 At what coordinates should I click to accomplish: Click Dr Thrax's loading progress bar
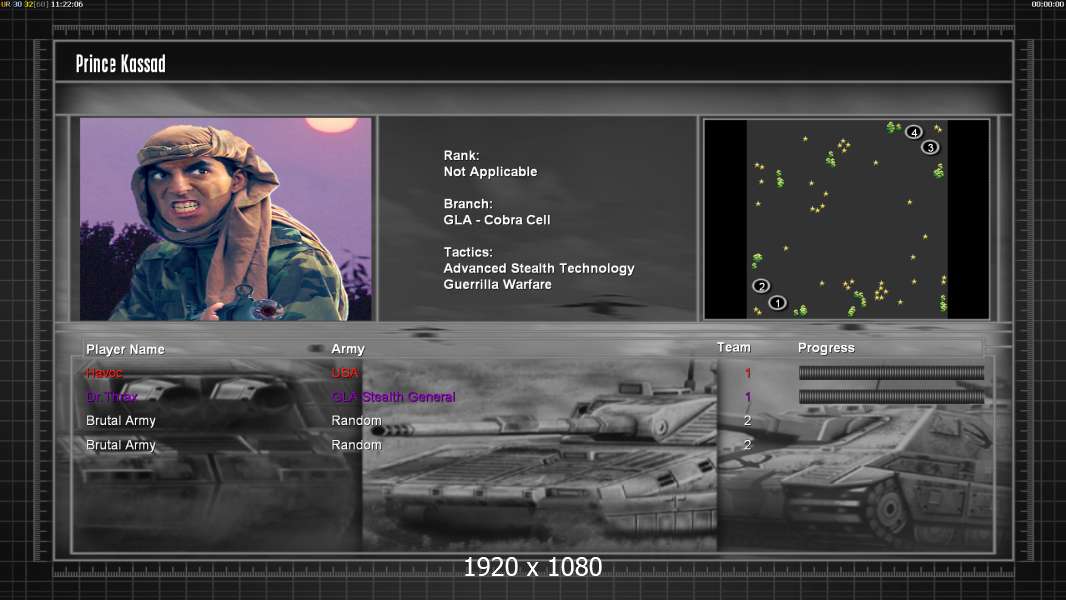tap(891, 397)
